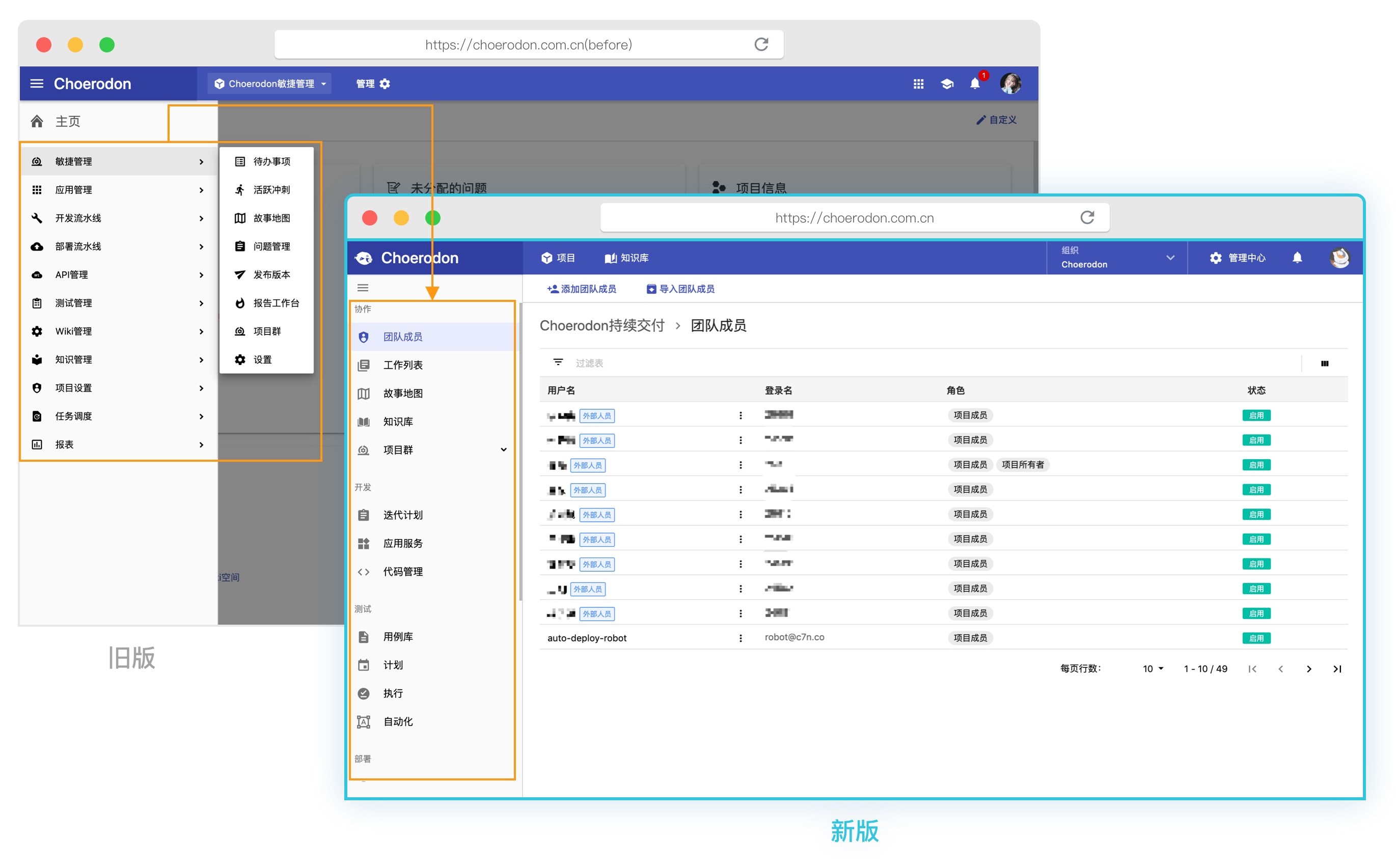
Task: Click the 自定义 edit link
Action: point(996,120)
